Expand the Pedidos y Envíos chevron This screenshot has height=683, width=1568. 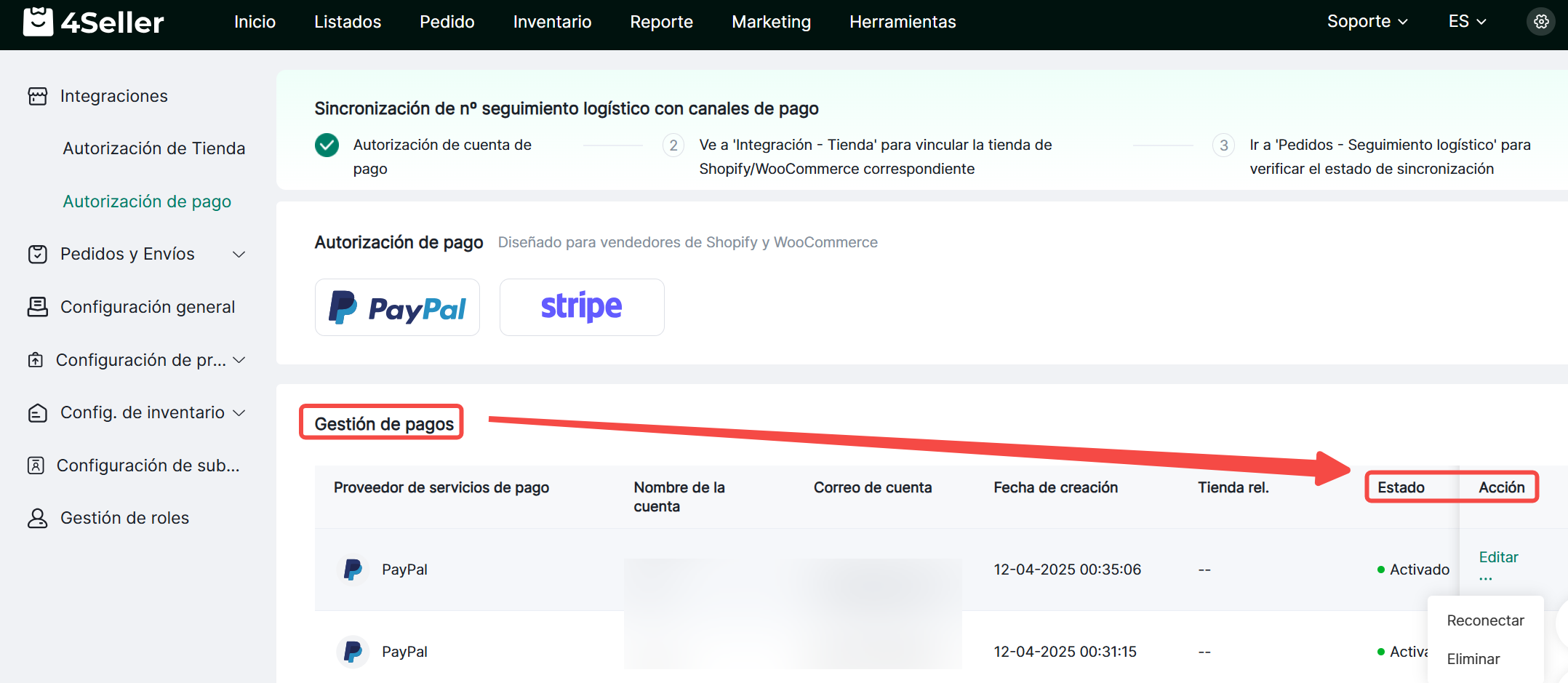(x=239, y=254)
